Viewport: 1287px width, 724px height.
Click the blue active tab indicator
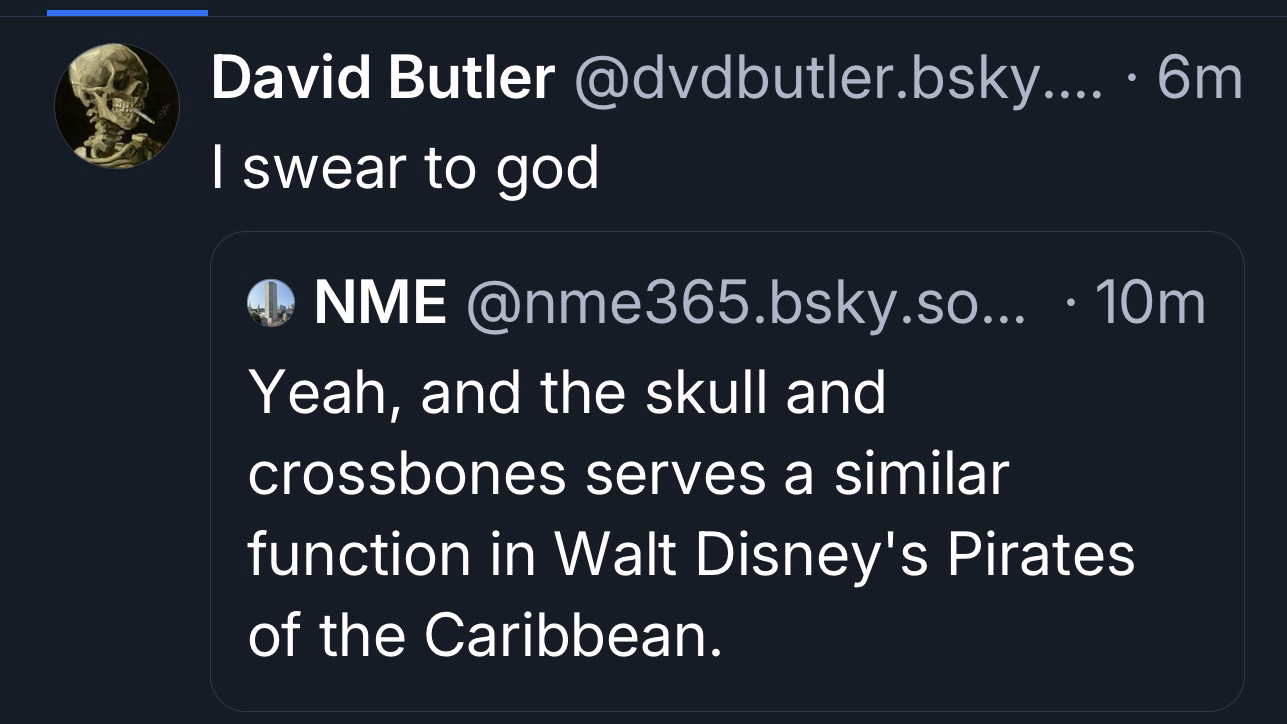click(127, 12)
